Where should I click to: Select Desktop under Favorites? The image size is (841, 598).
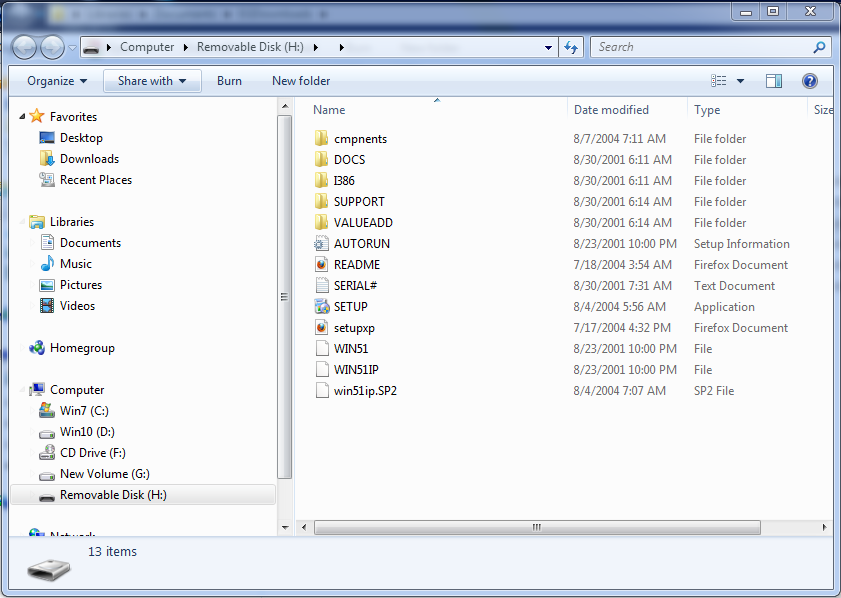81,138
